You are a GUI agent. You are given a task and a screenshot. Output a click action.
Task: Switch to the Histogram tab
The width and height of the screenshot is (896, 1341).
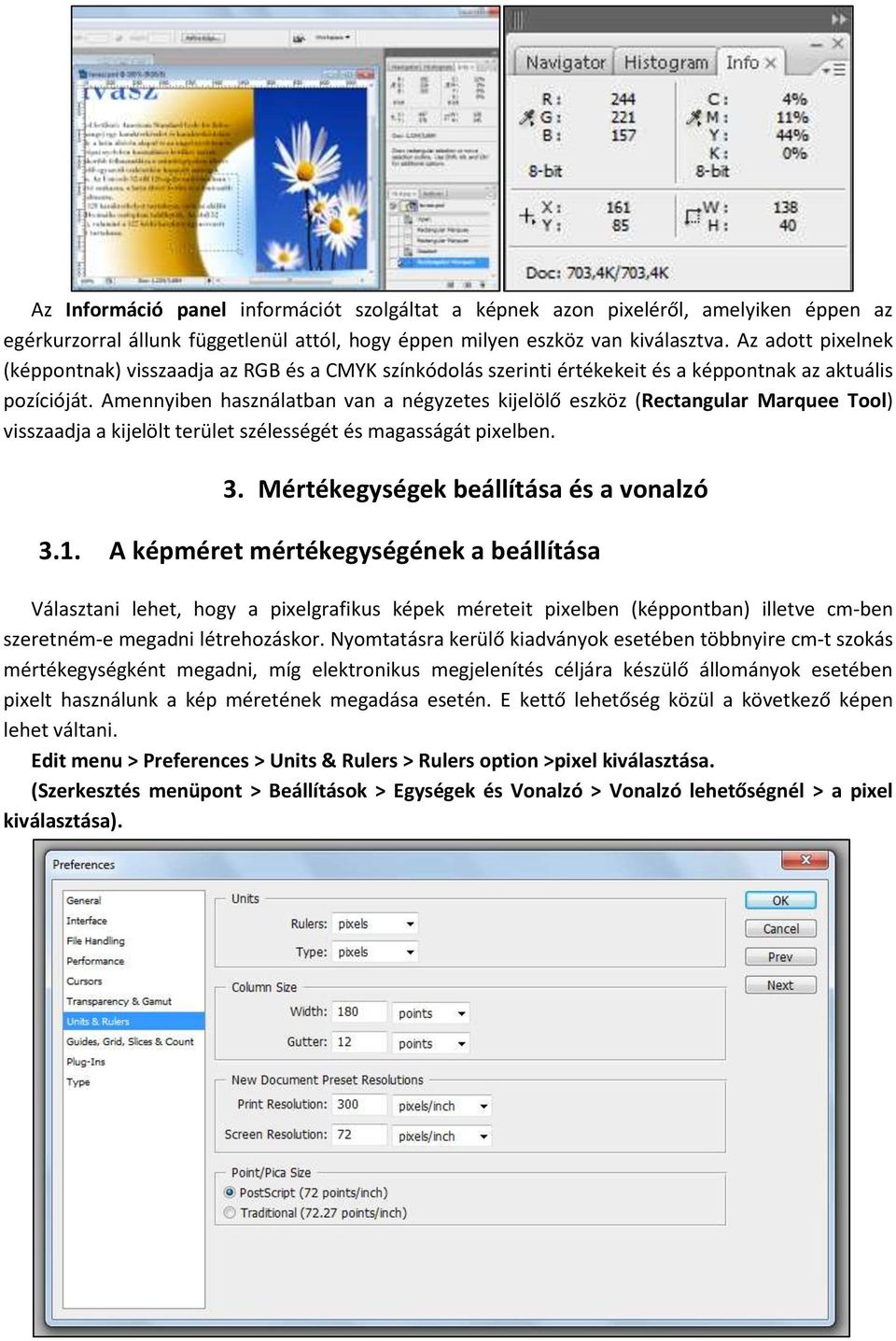click(x=665, y=63)
